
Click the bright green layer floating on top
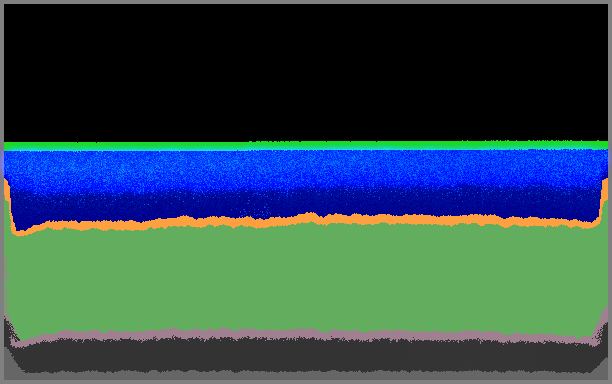[x=306, y=145]
